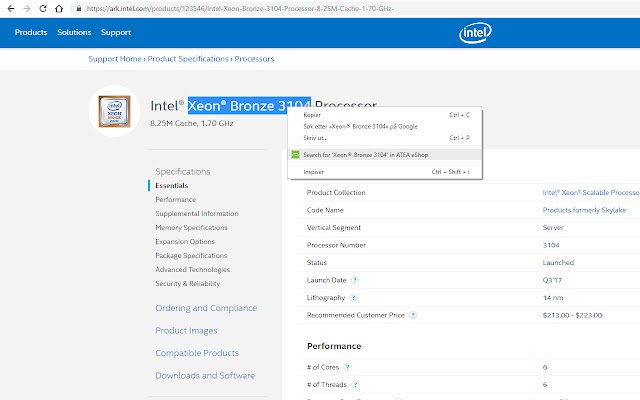Open the Products menu in header

pyautogui.click(x=31, y=32)
